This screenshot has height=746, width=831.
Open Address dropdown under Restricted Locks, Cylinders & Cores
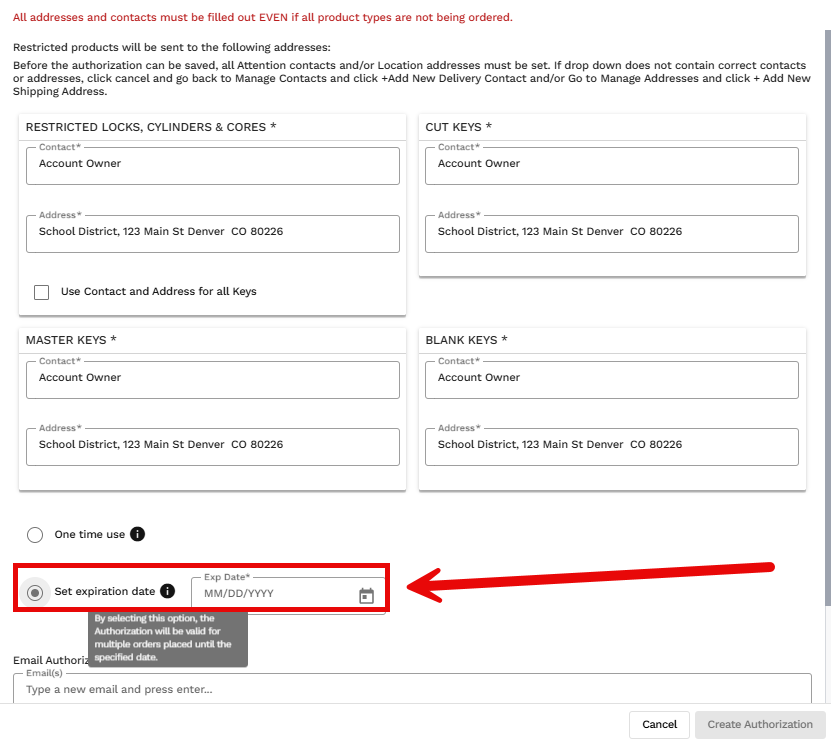(x=213, y=234)
